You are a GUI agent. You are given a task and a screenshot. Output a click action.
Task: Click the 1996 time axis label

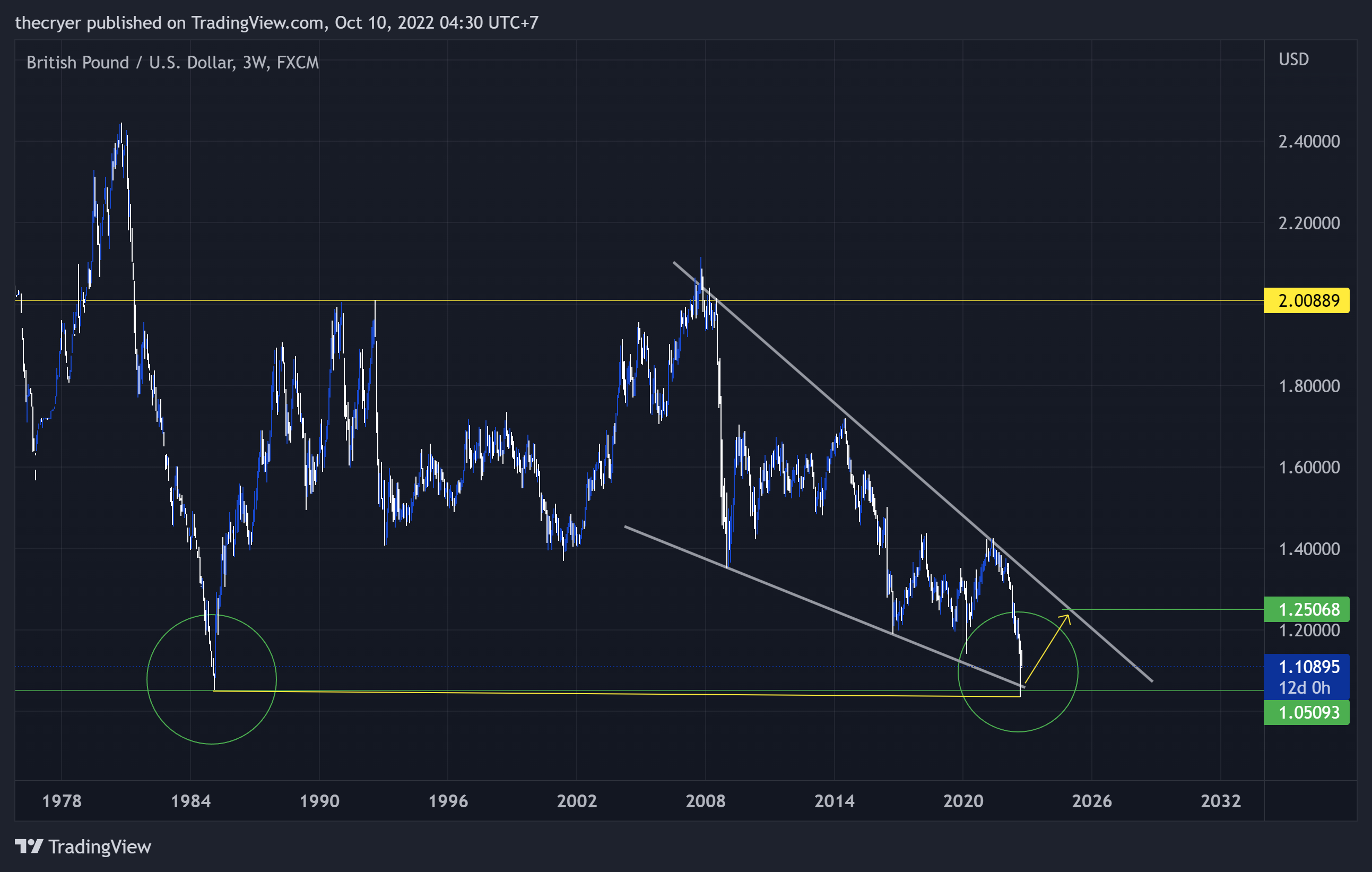[448, 801]
